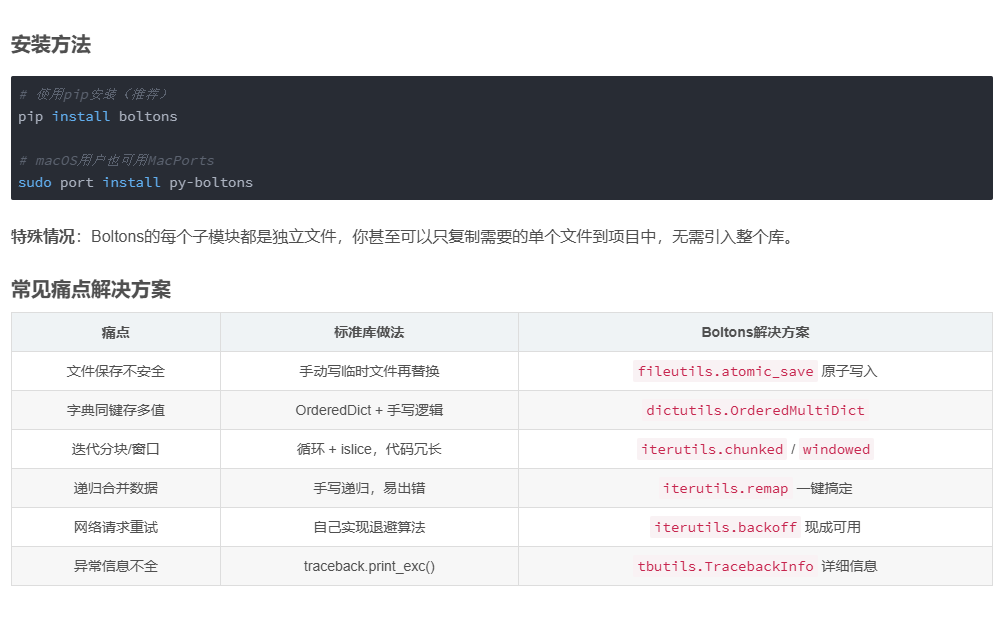Click the heading 安装方法
1008x619 pixels.
(x=51, y=45)
